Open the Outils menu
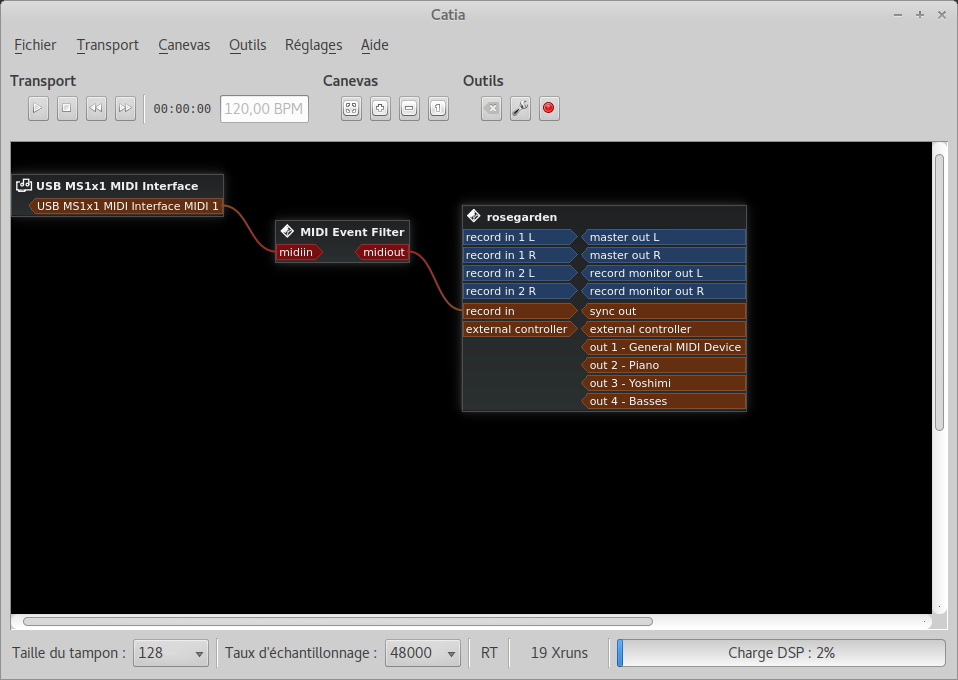 (247, 45)
